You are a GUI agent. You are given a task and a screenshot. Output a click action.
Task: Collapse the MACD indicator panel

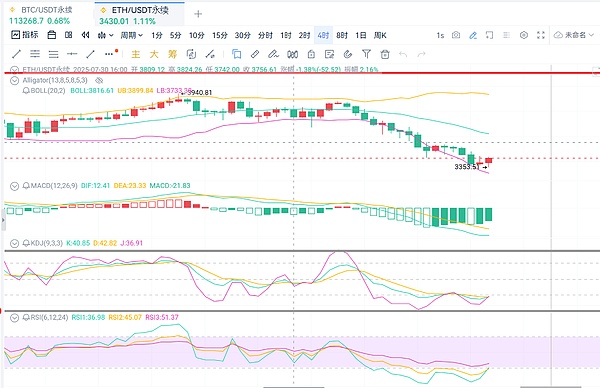coord(14,186)
